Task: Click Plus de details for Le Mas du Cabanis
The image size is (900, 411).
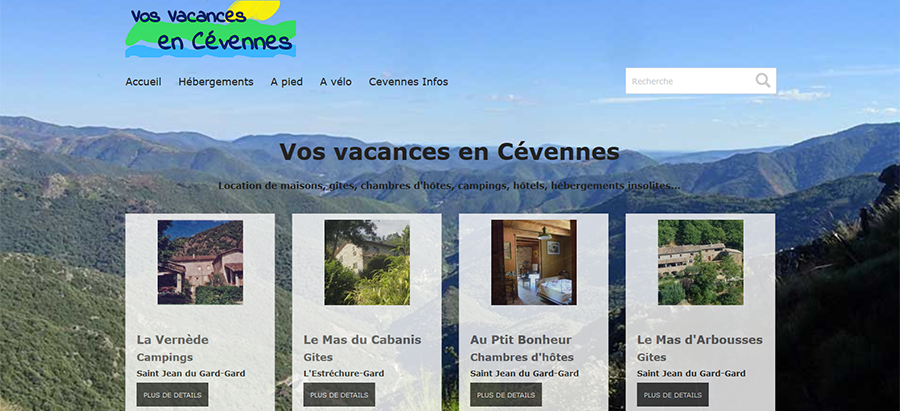Action: 339,395
